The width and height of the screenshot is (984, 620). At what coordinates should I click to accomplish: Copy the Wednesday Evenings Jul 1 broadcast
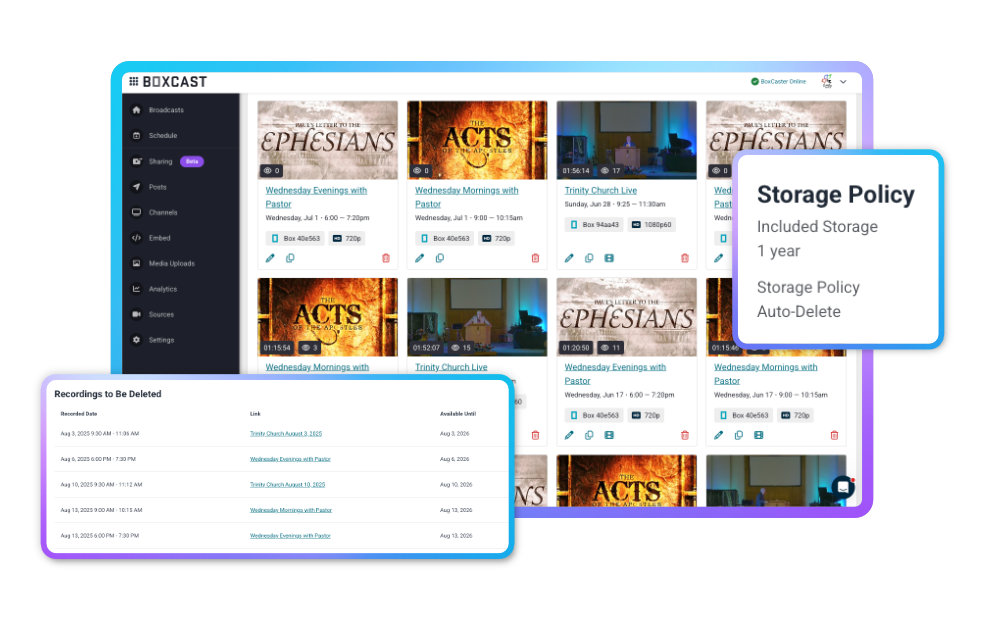click(290, 258)
